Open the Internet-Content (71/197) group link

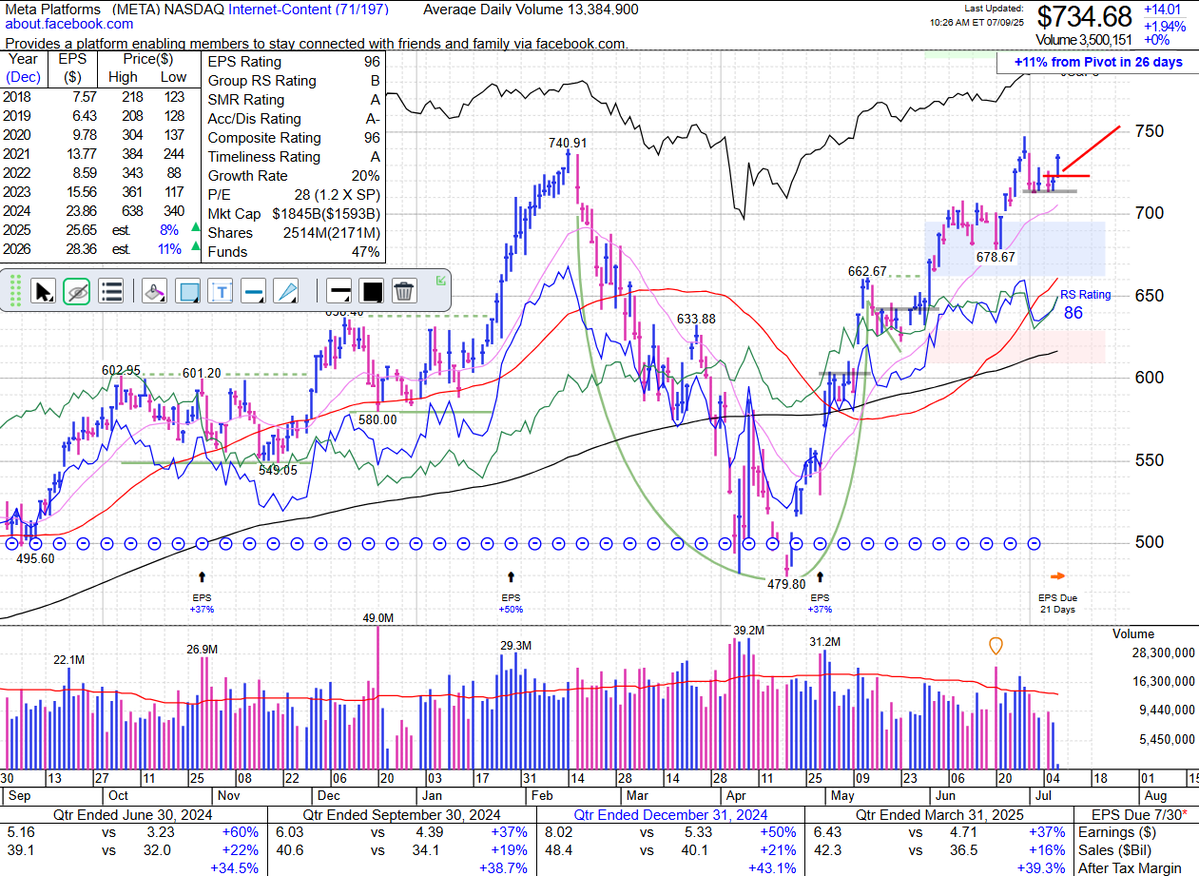click(x=308, y=9)
